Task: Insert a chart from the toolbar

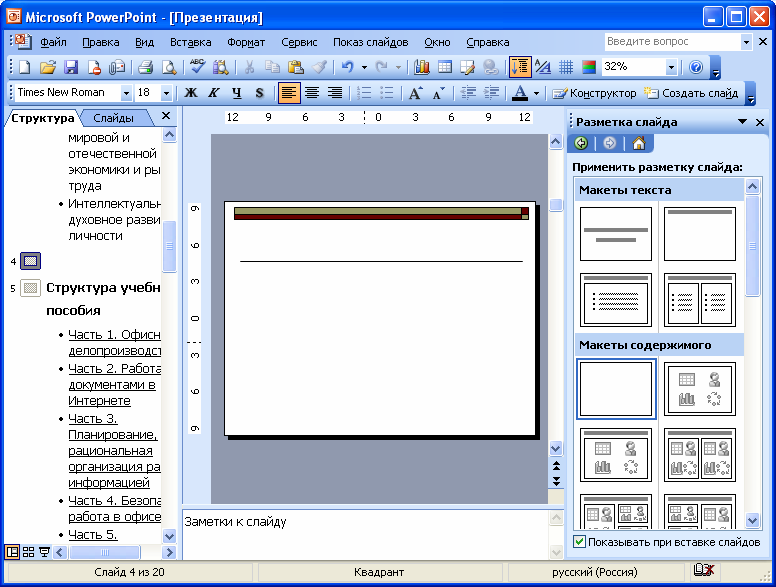Action: click(421, 67)
